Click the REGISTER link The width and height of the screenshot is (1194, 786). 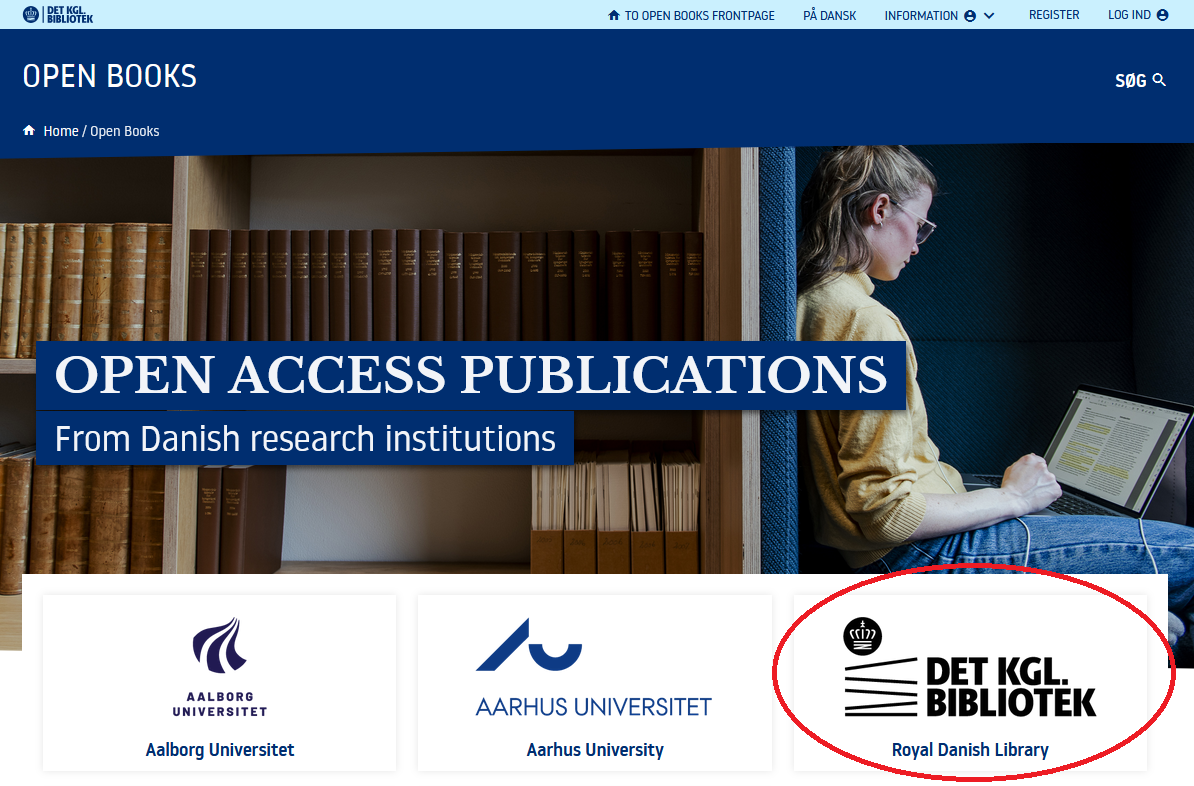pos(1054,14)
